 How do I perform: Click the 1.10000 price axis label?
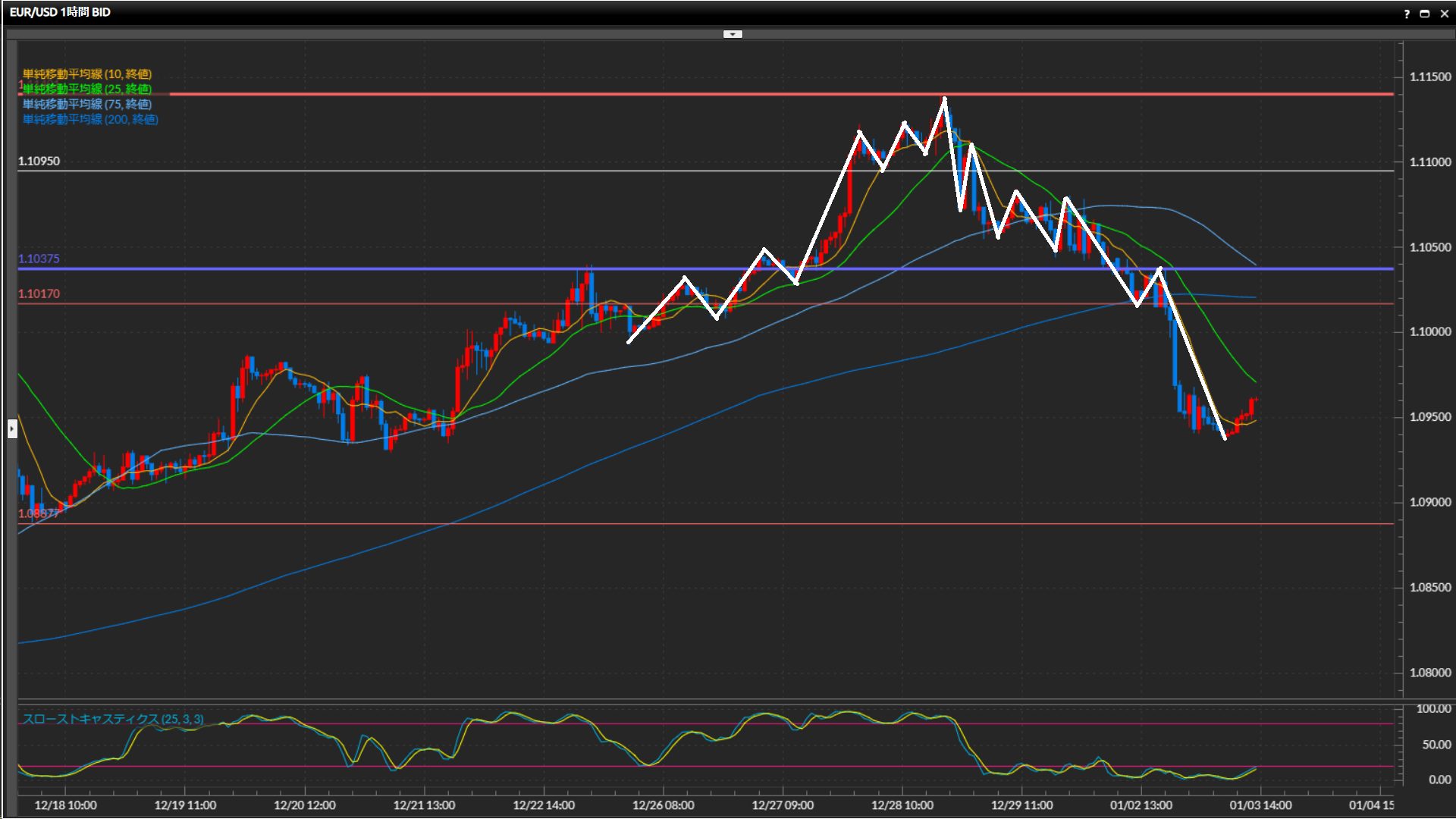coord(1429,332)
